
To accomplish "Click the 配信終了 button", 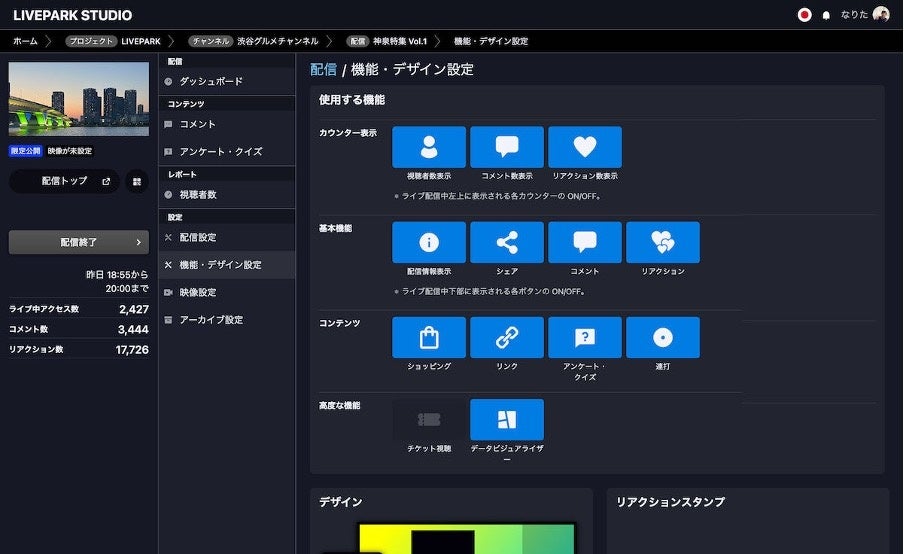I will tap(78, 242).
